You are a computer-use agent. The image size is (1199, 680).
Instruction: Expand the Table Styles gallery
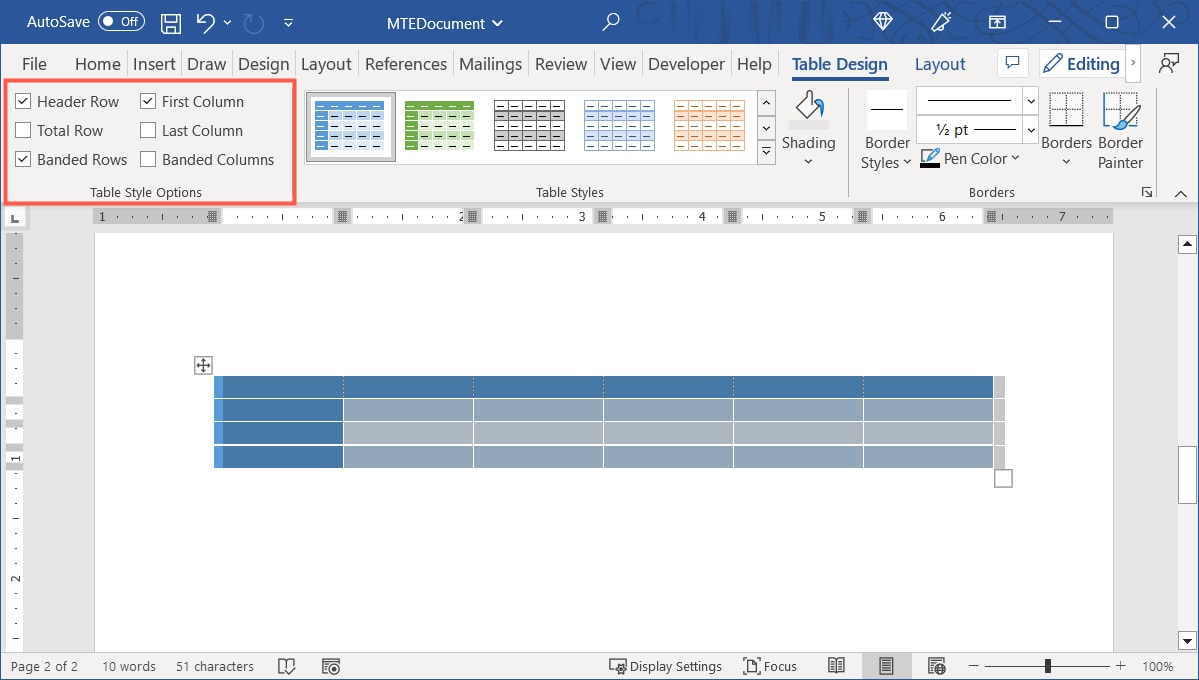pyautogui.click(x=767, y=152)
